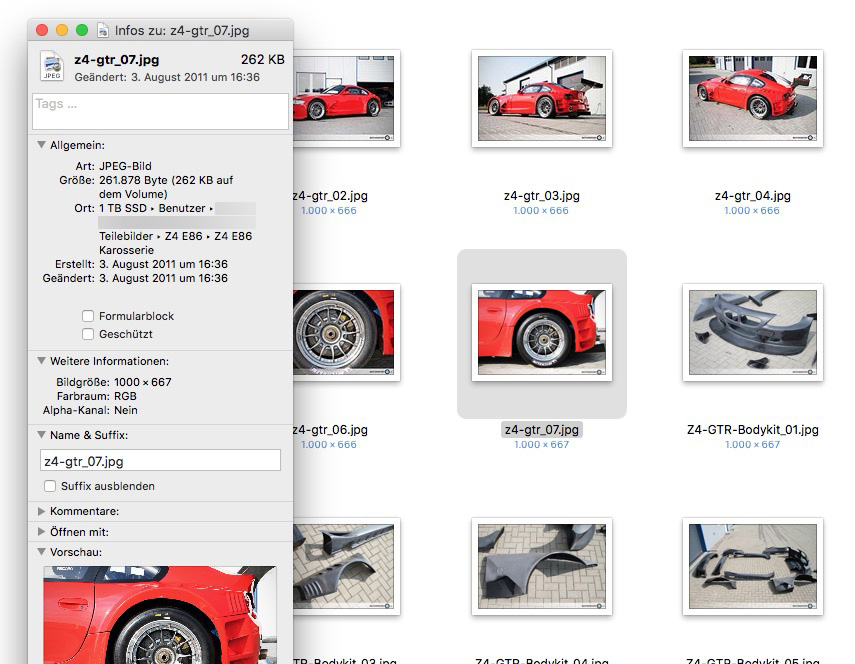Click into the Tags field

pyautogui.click(x=160, y=112)
